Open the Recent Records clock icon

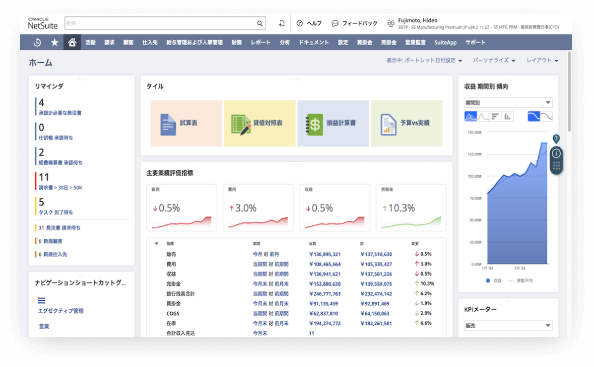pos(37,42)
